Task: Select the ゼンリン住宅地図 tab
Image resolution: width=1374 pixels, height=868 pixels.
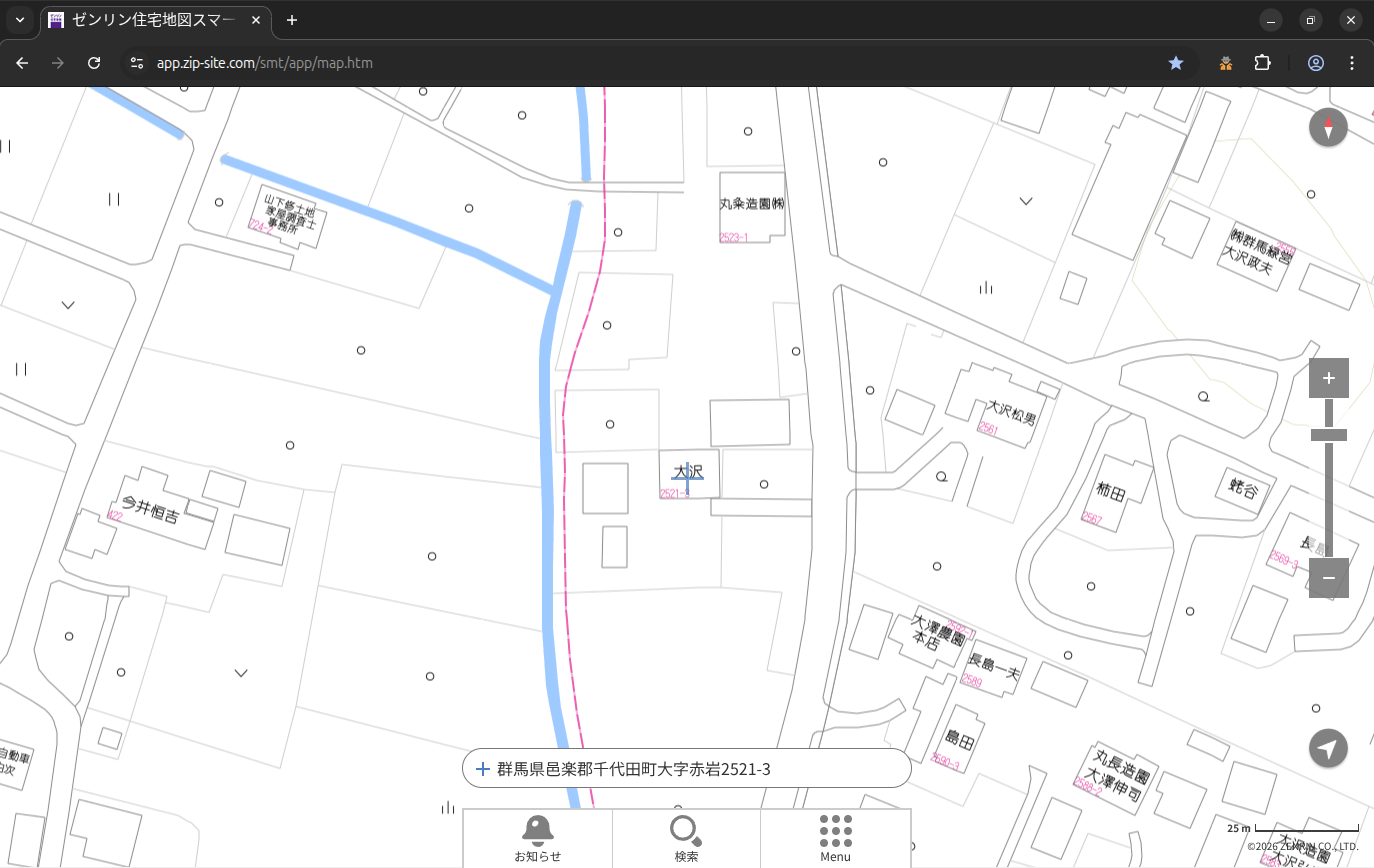Action: click(x=150, y=20)
